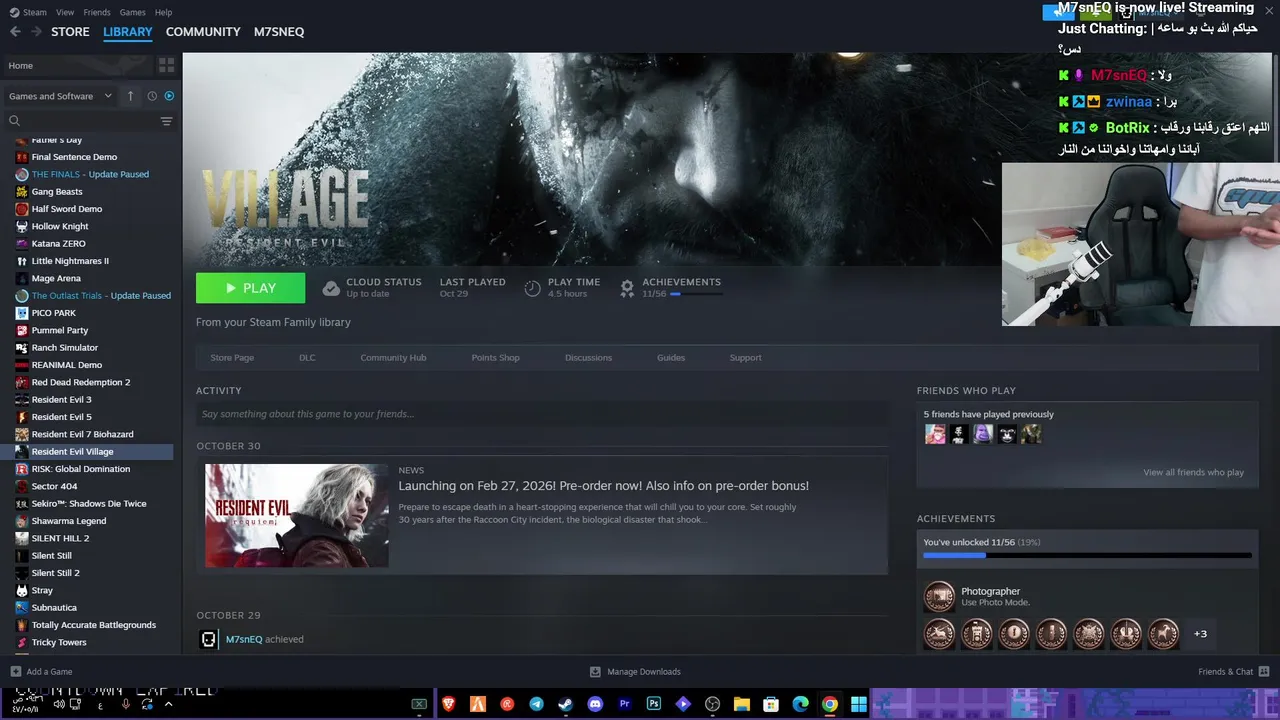1280x720 pixels.
Task: Open advanced filter options in library search
Action: click(166, 121)
